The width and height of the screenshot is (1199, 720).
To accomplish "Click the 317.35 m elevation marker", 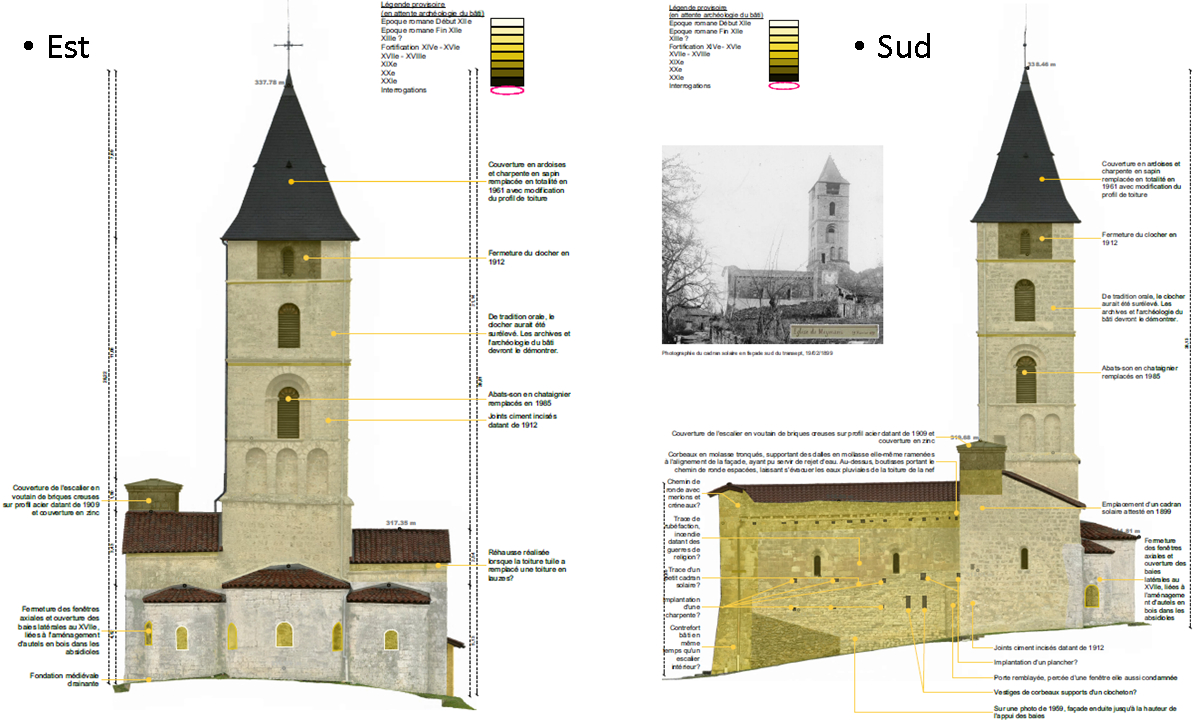I will point(402,523).
